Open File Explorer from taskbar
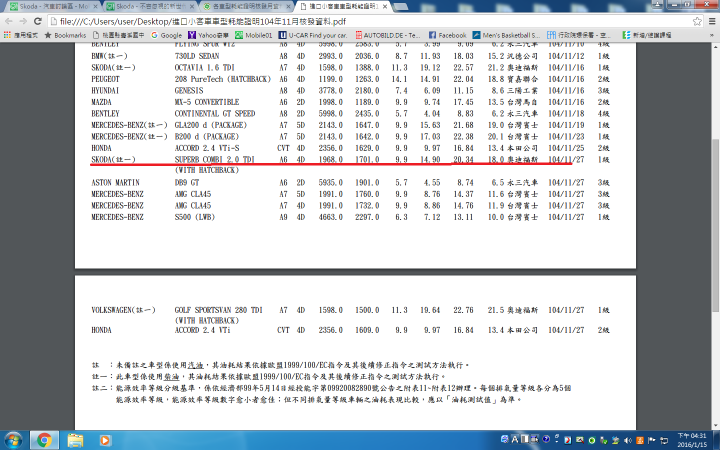 [75, 440]
